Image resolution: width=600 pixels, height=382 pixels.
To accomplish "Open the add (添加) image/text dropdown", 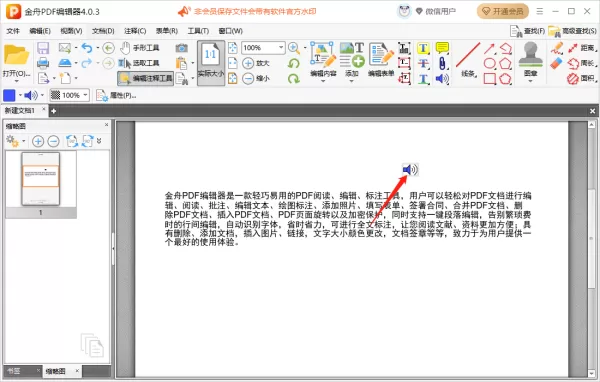I will click(352, 61).
